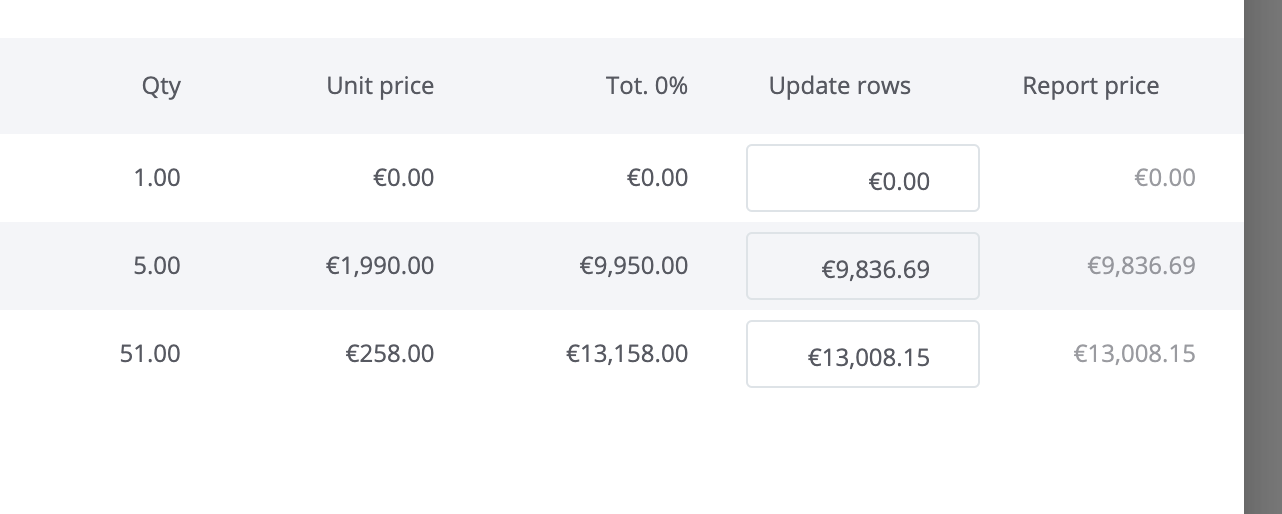Click the €9,836.69 report price value
The image size is (1282, 514).
(x=1141, y=266)
